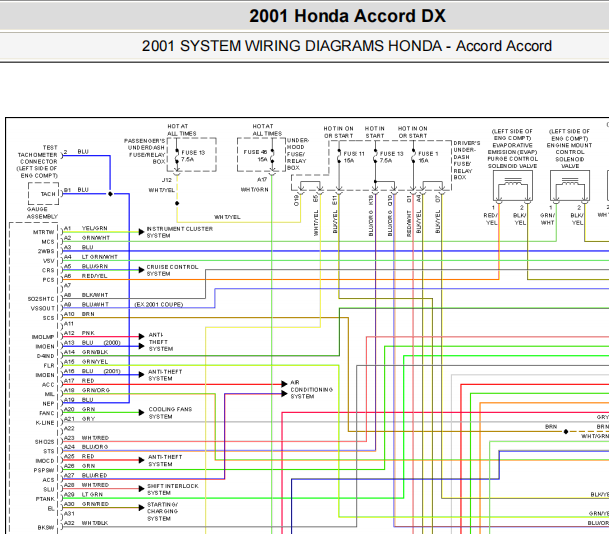This screenshot has width=609, height=534.
Task: Select the 'A4 LT GRN/WHT' pin row
Action: (x=90, y=257)
